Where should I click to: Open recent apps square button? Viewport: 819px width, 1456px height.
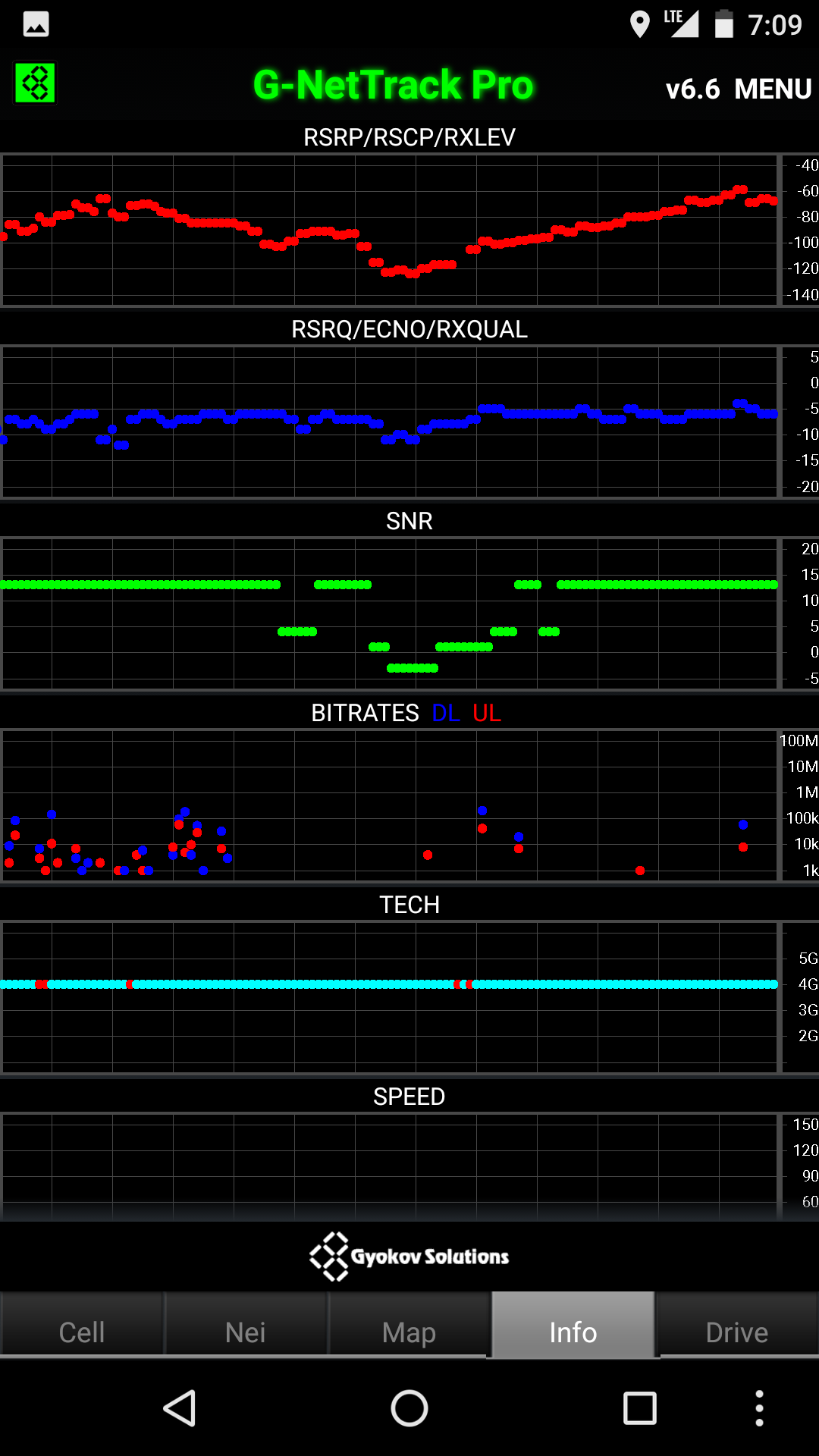pos(639,1408)
